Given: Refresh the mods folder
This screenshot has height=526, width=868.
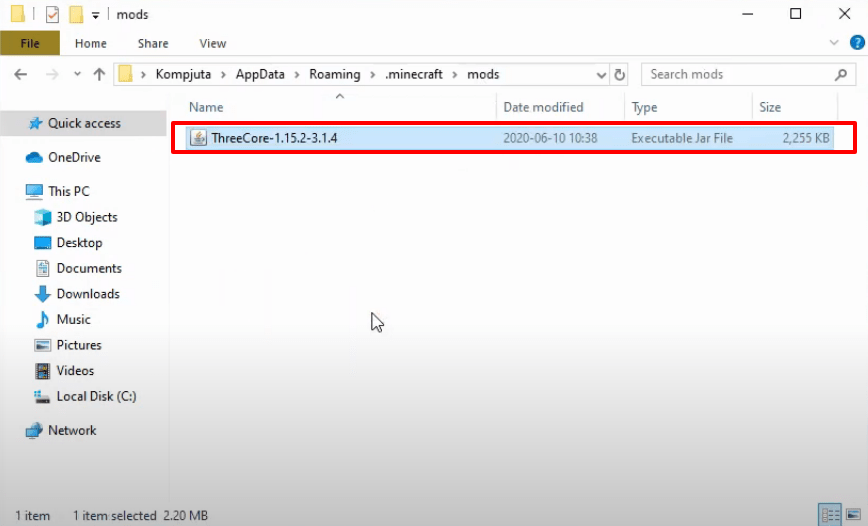Looking at the screenshot, I should 619,74.
